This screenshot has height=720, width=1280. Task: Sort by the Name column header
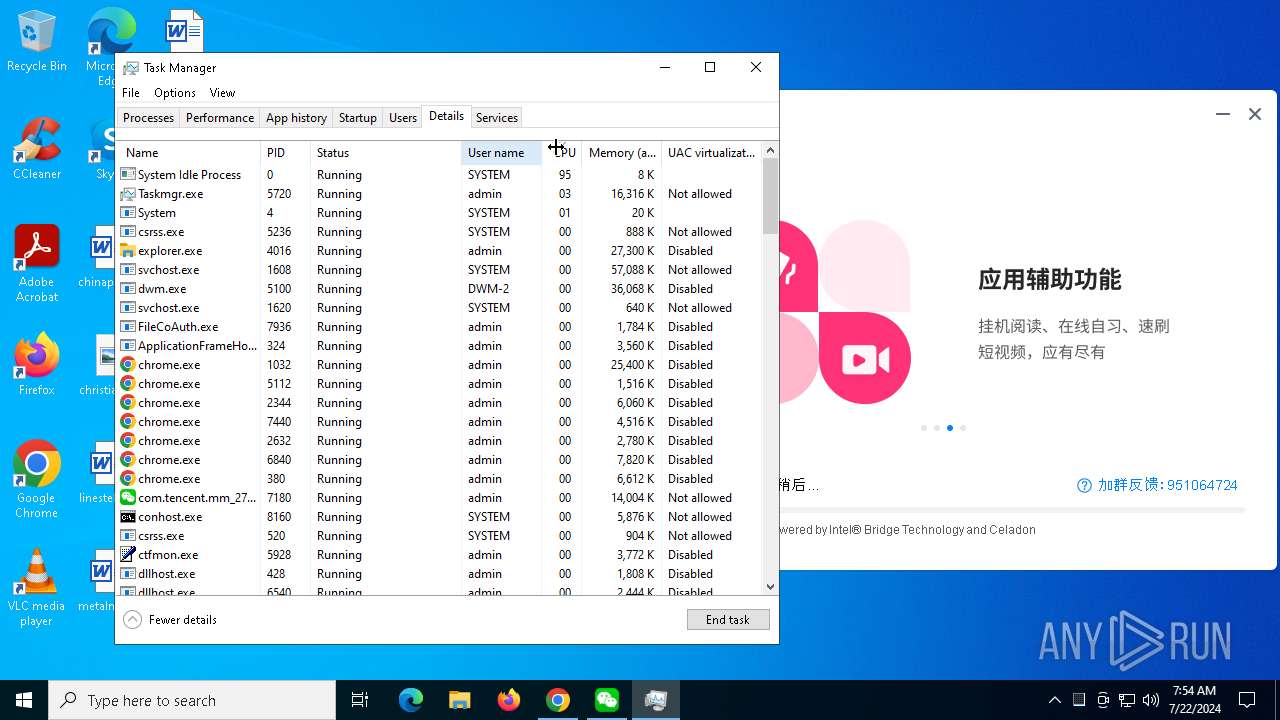[x=189, y=153]
